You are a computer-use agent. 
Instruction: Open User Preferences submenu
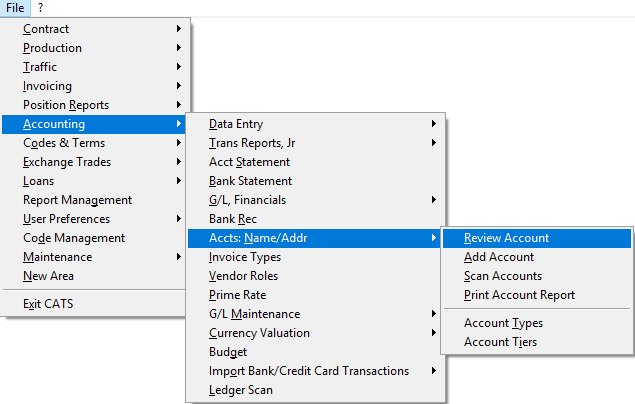click(x=94, y=219)
